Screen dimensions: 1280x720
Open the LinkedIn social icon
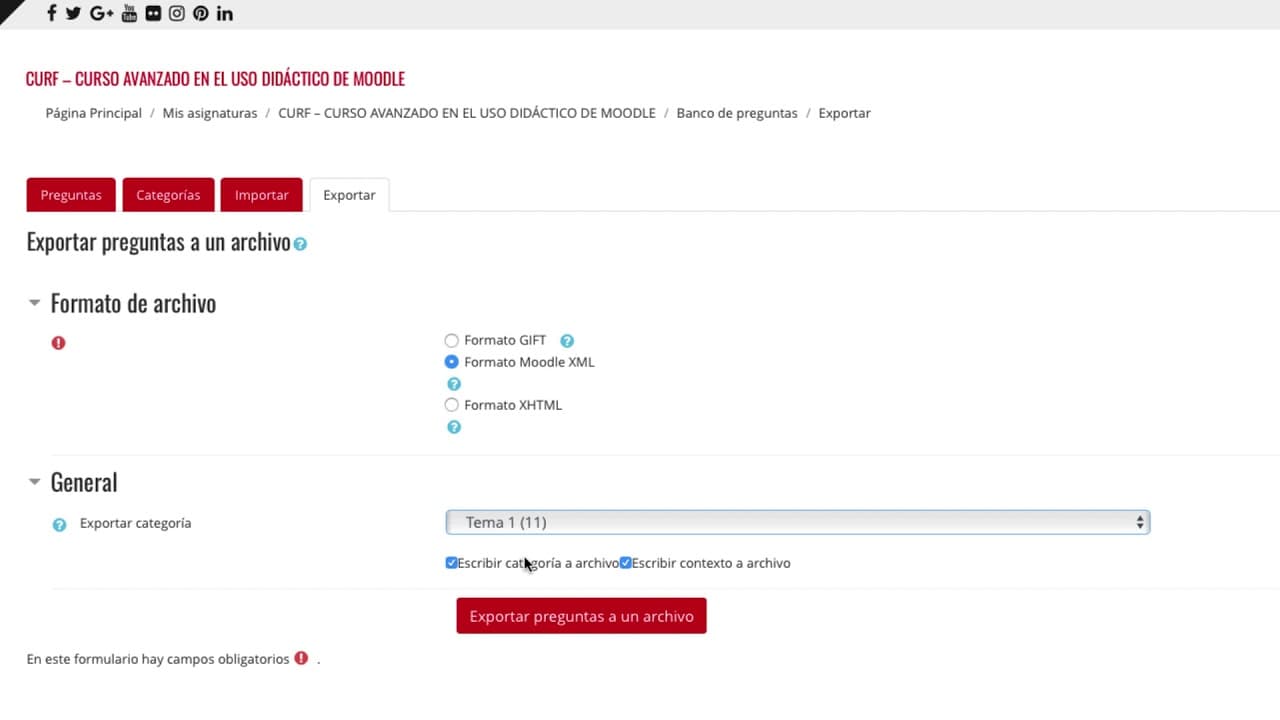click(224, 13)
